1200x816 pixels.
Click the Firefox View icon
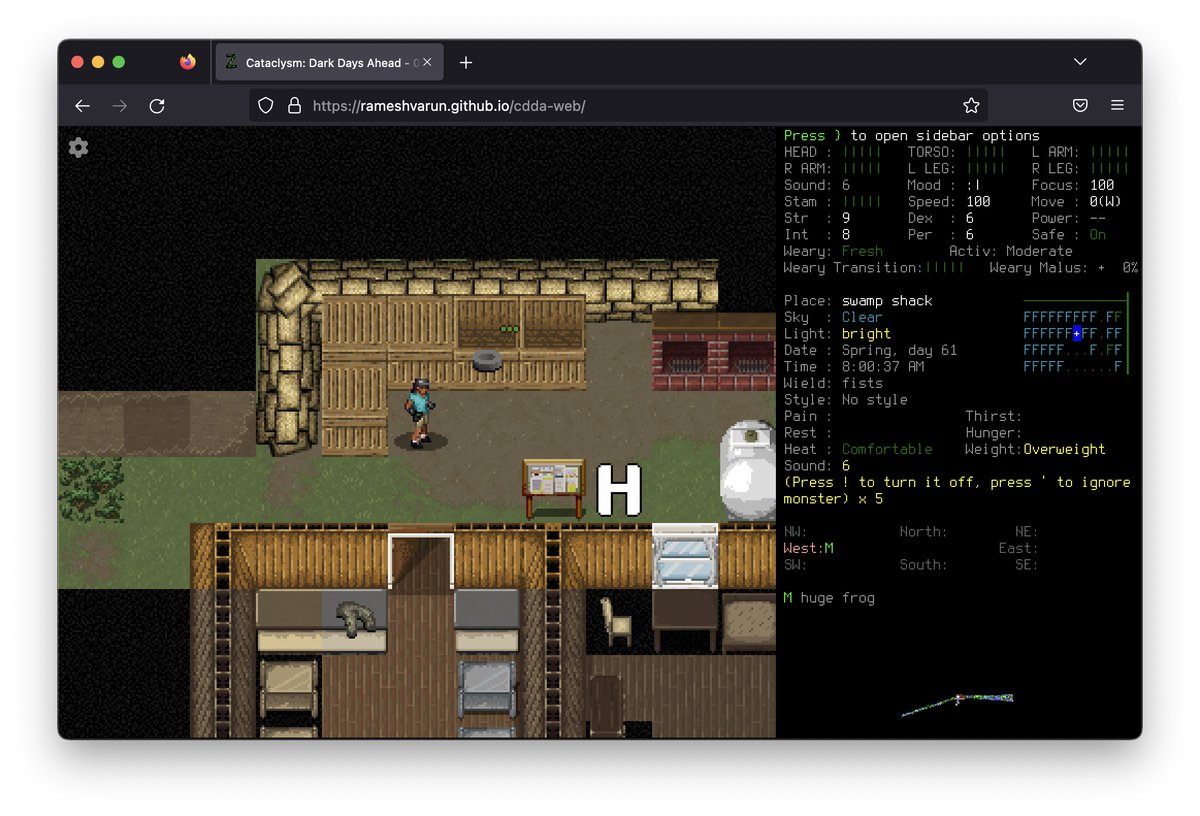click(188, 62)
